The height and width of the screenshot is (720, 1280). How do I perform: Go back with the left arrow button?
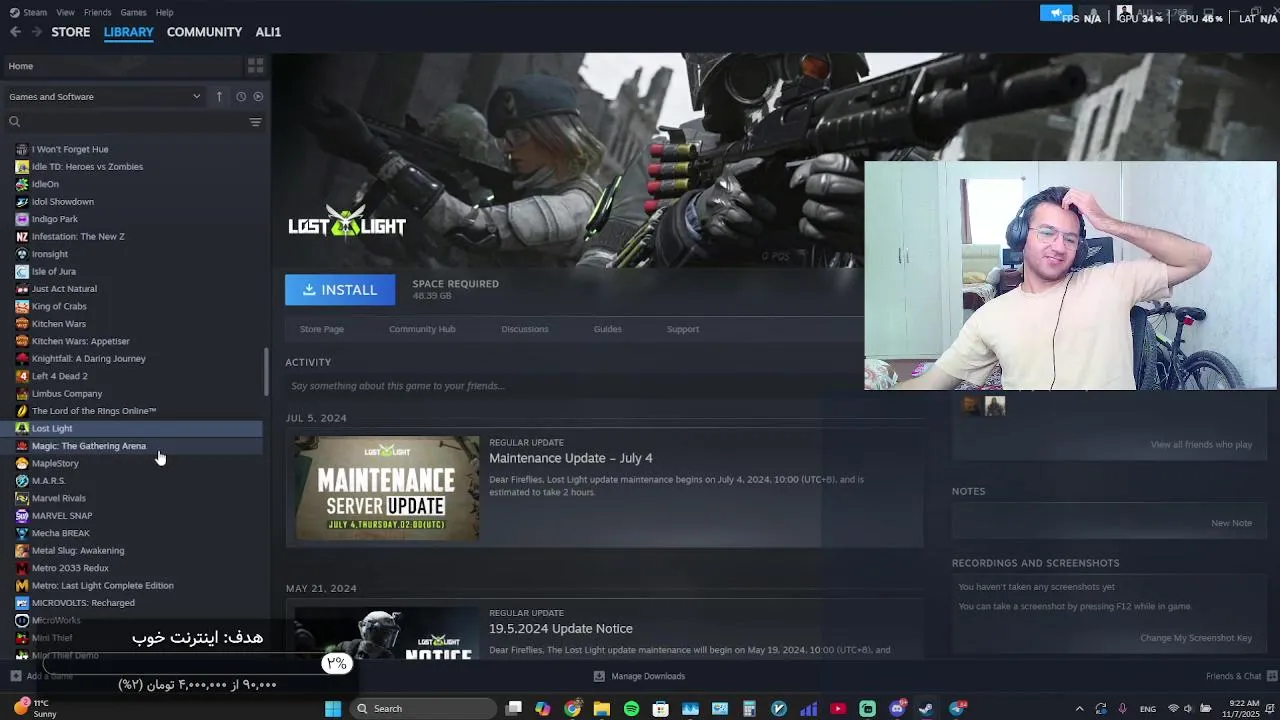[x=15, y=32]
